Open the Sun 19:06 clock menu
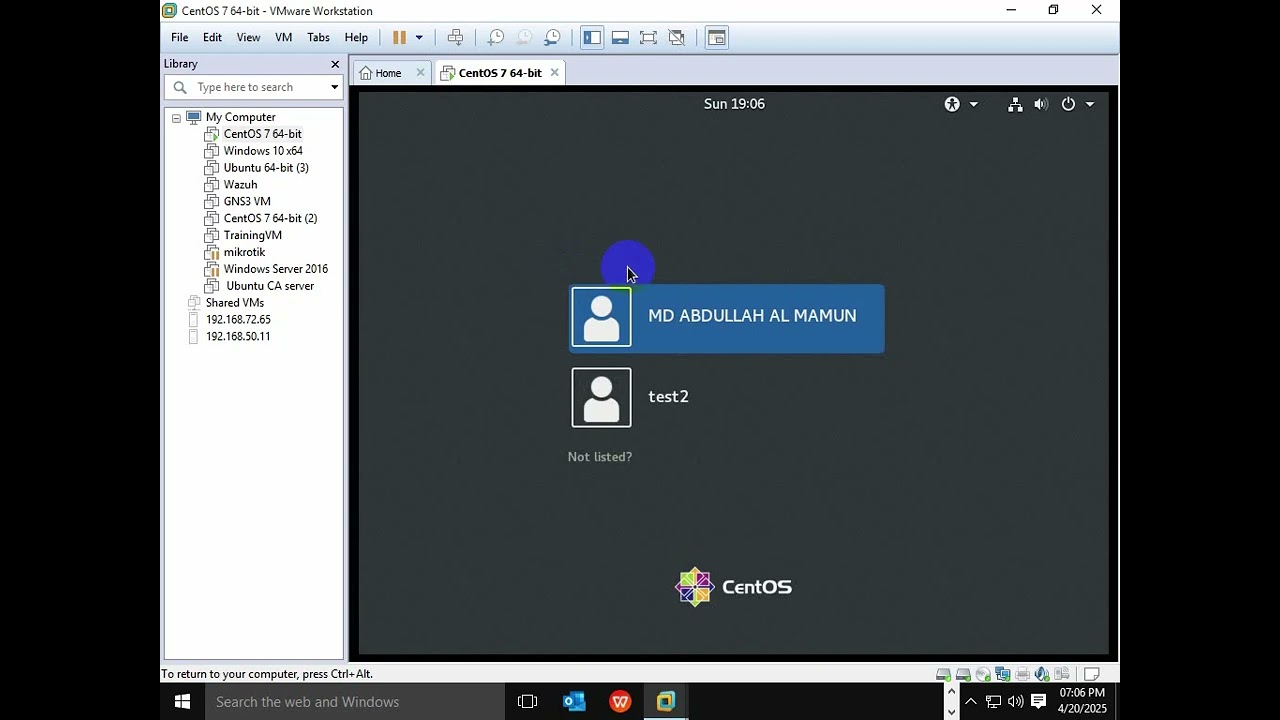The height and width of the screenshot is (720, 1280). (734, 104)
